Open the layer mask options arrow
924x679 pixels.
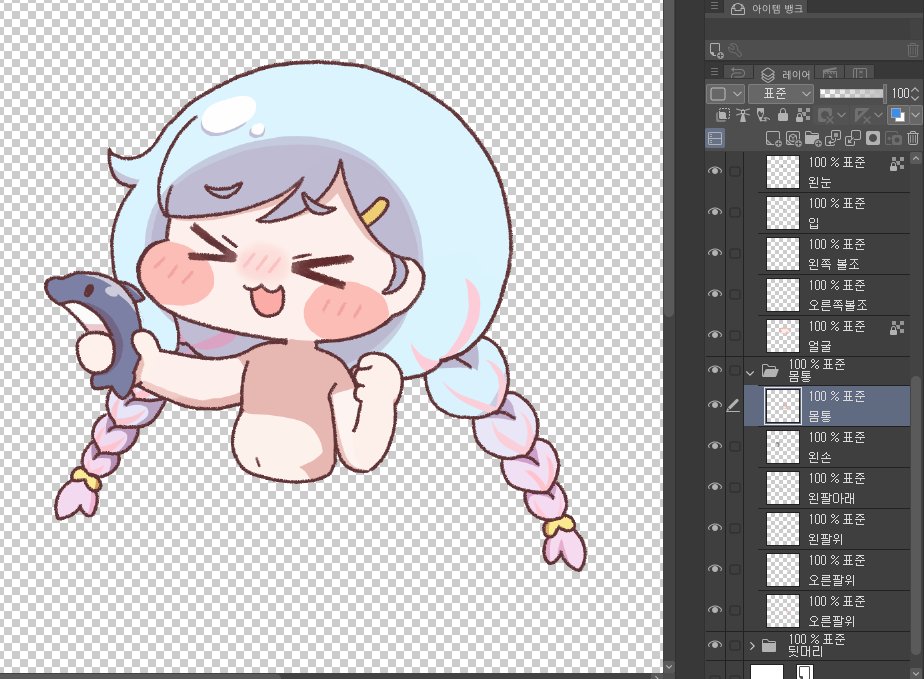[x=842, y=115]
